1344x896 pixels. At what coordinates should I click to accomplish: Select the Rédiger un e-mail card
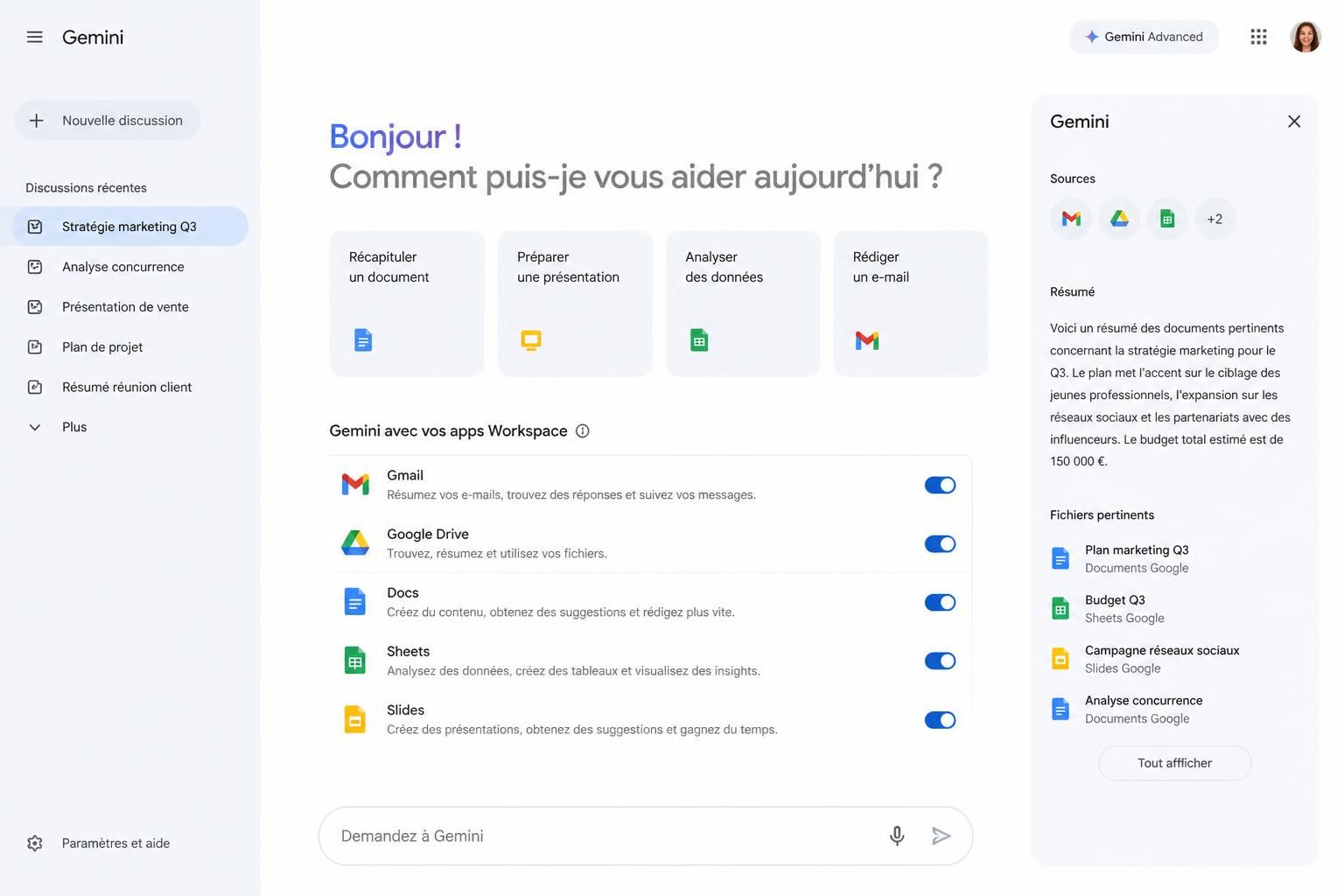coord(911,304)
